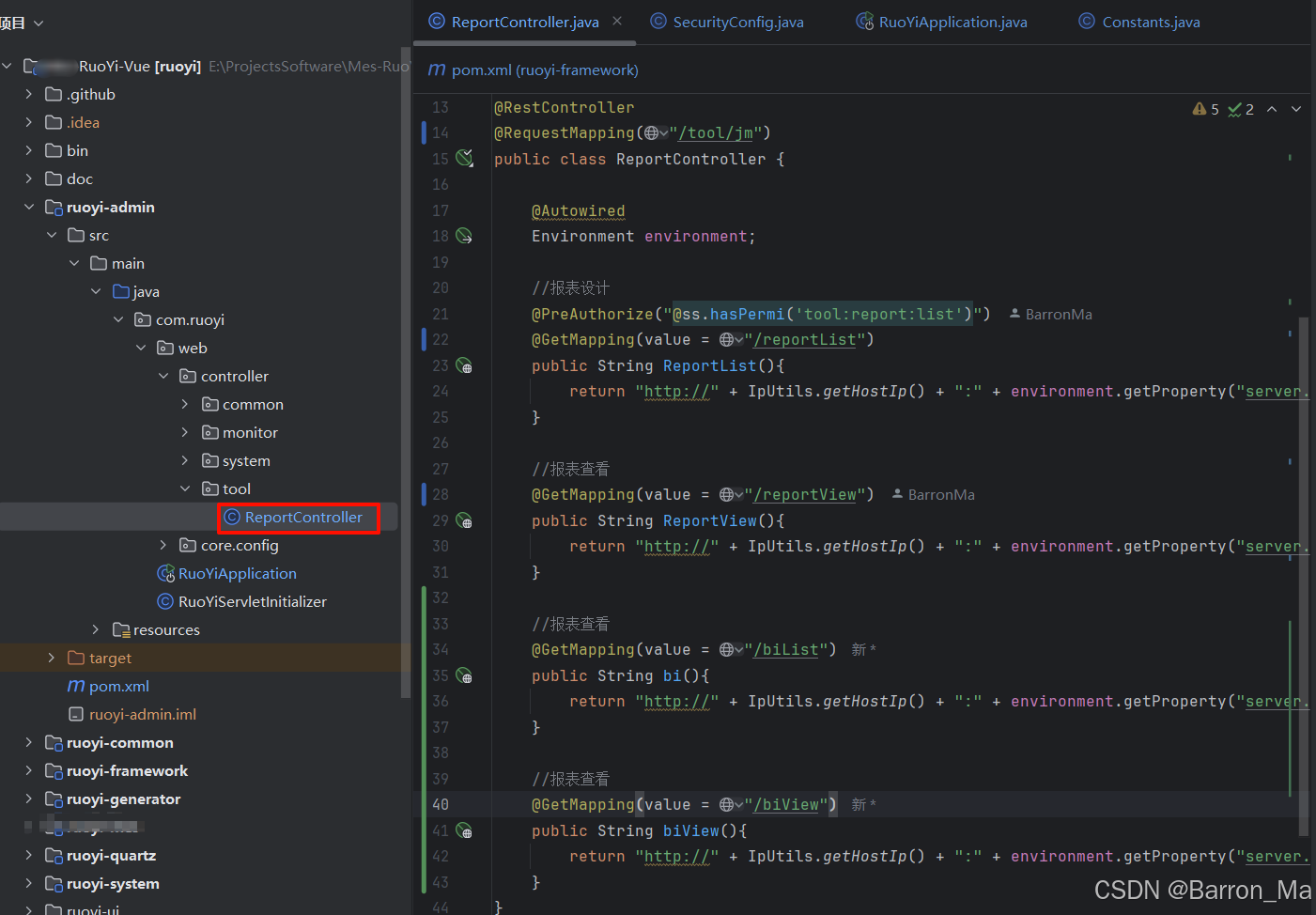Click the endpoint gutter icon on line 35
The height and width of the screenshot is (915, 1316).
(x=464, y=675)
